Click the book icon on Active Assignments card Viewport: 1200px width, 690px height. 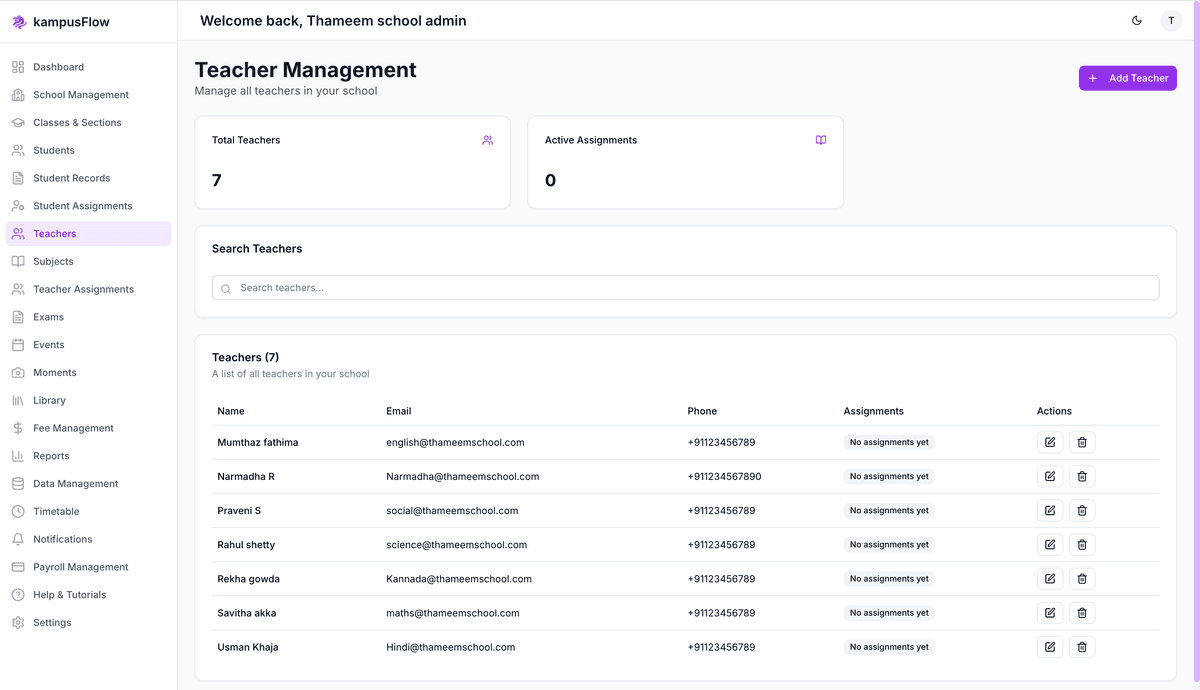pos(821,140)
